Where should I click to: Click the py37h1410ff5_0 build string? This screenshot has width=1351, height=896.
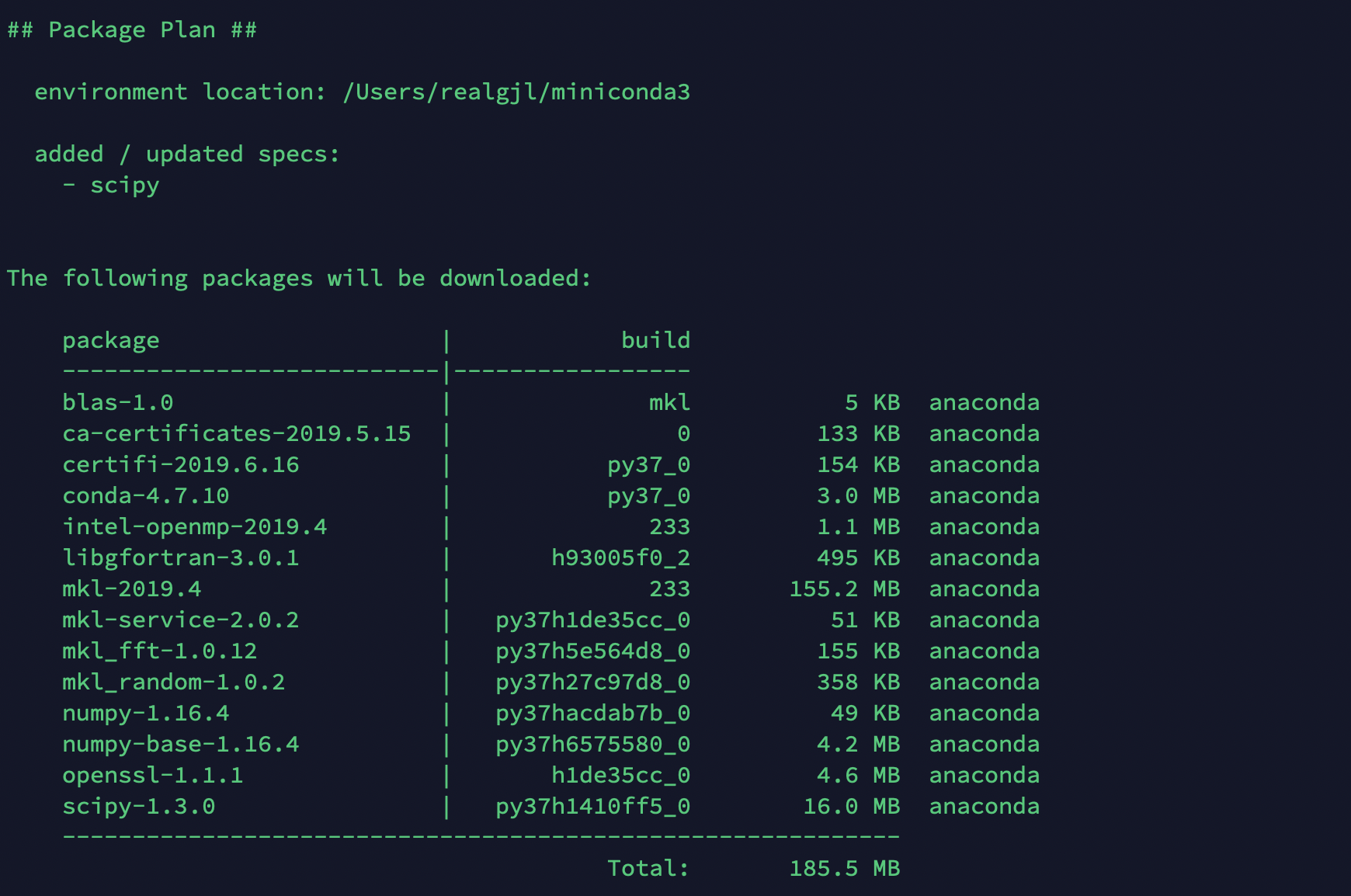(x=592, y=807)
